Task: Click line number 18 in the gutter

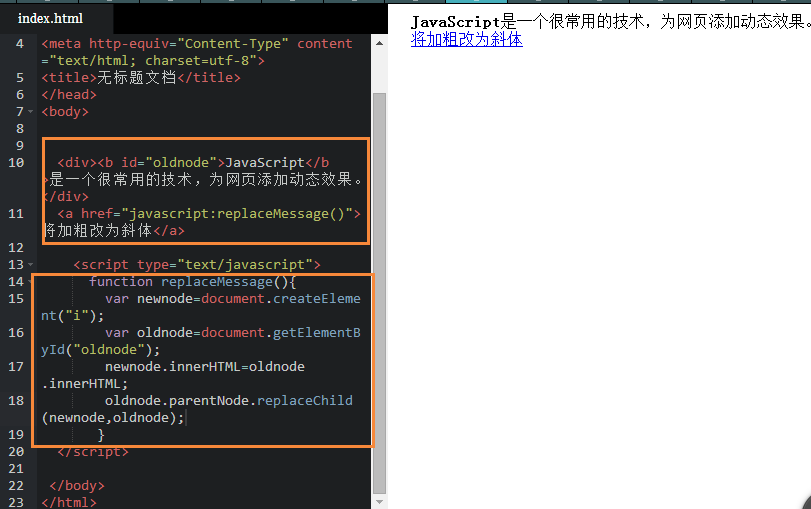Action: point(16,401)
